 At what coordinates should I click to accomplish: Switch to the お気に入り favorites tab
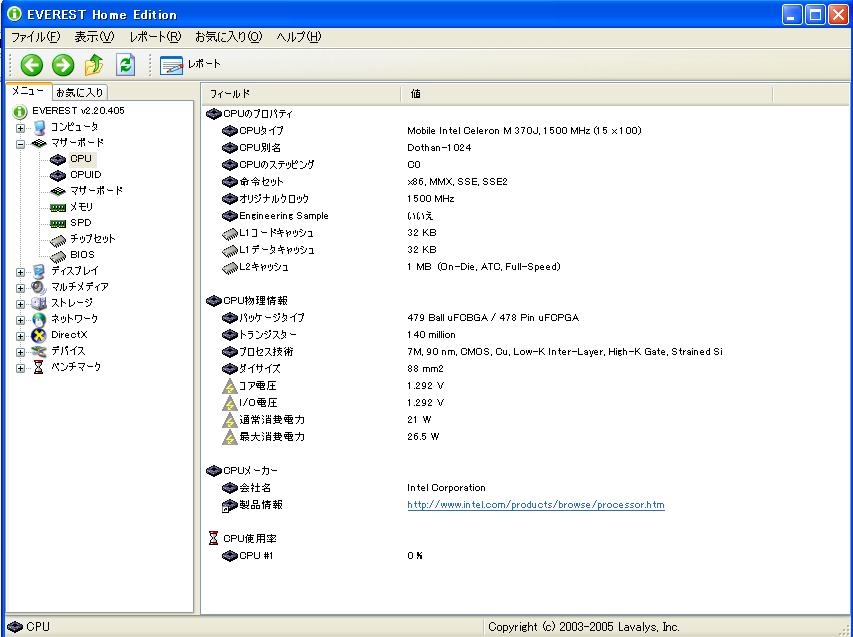pos(80,92)
